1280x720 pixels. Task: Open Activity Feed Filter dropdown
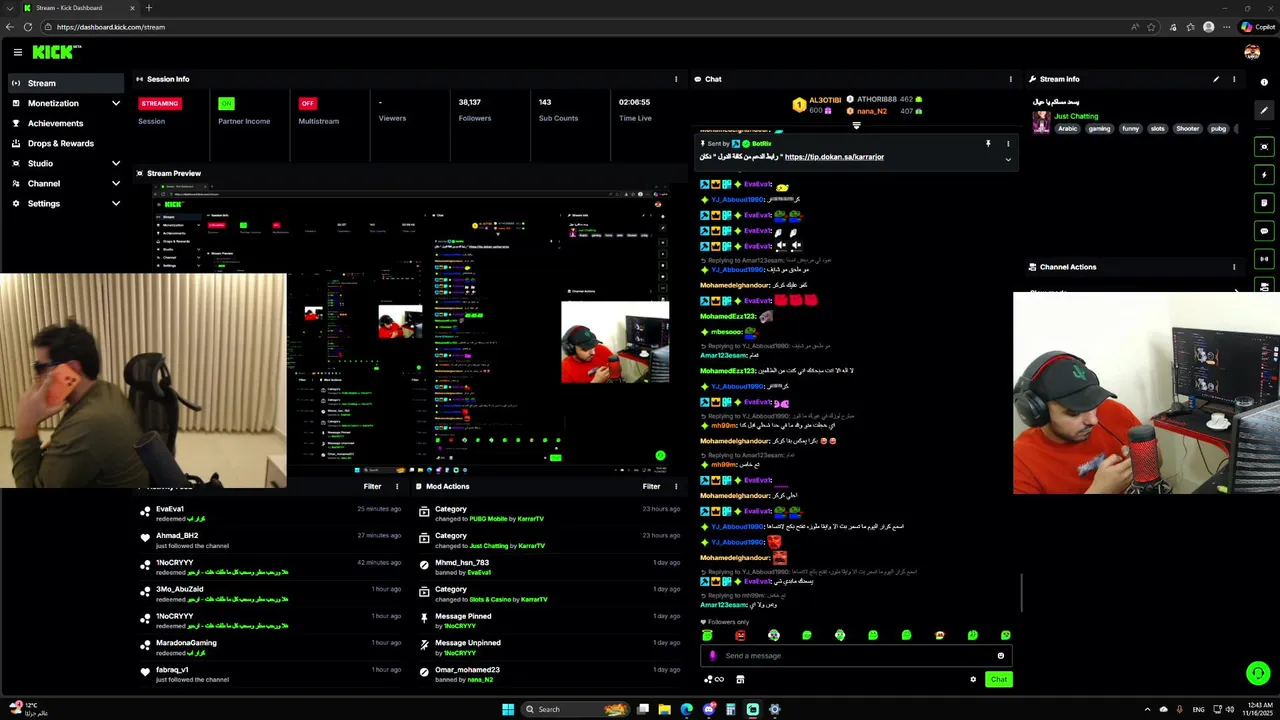372,486
